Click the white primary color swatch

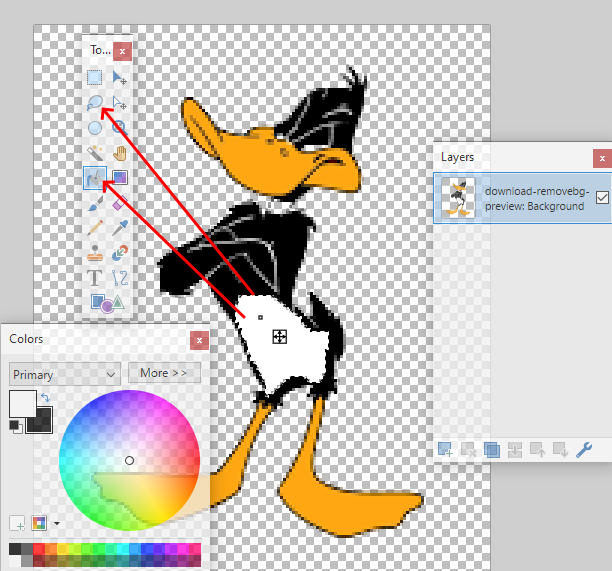click(x=23, y=404)
